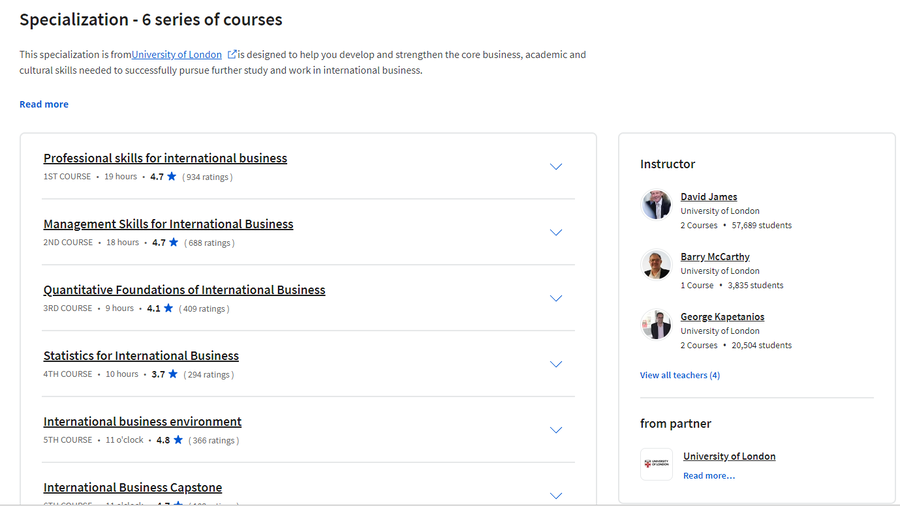Click Barry McCarthy instructor photo

click(x=656, y=264)
